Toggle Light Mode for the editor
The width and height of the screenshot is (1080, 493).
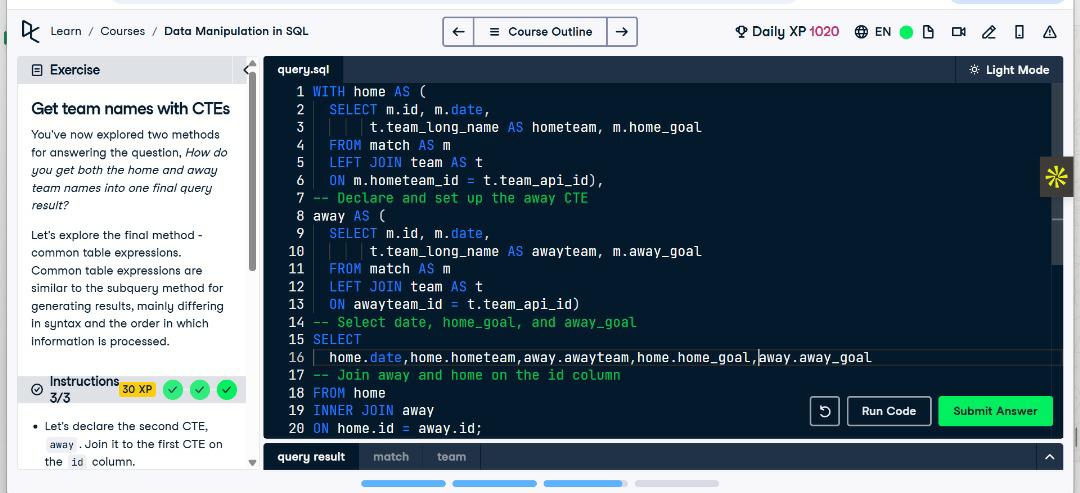pos(1009,70)
